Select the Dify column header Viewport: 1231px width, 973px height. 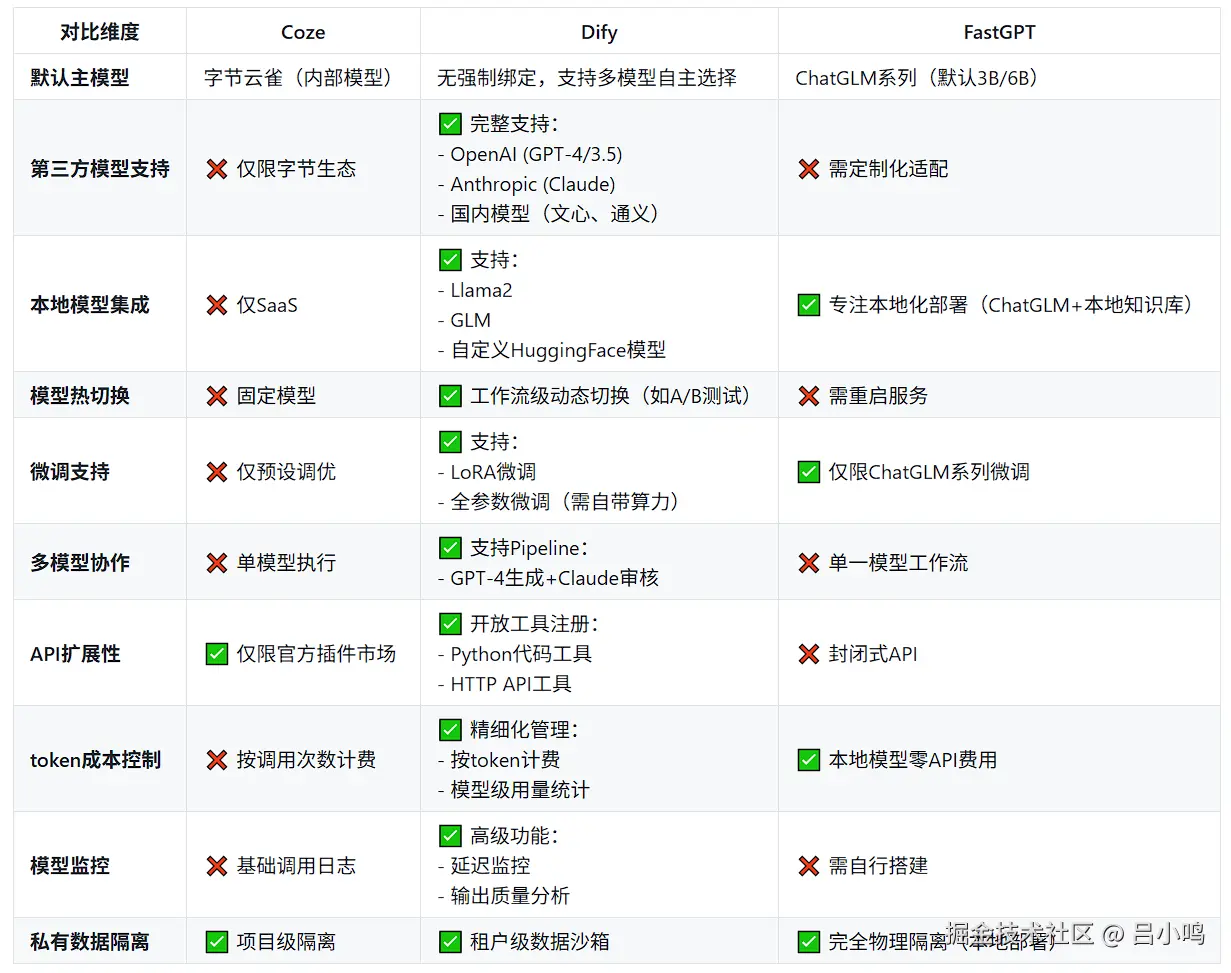click(x=599, y=32)
